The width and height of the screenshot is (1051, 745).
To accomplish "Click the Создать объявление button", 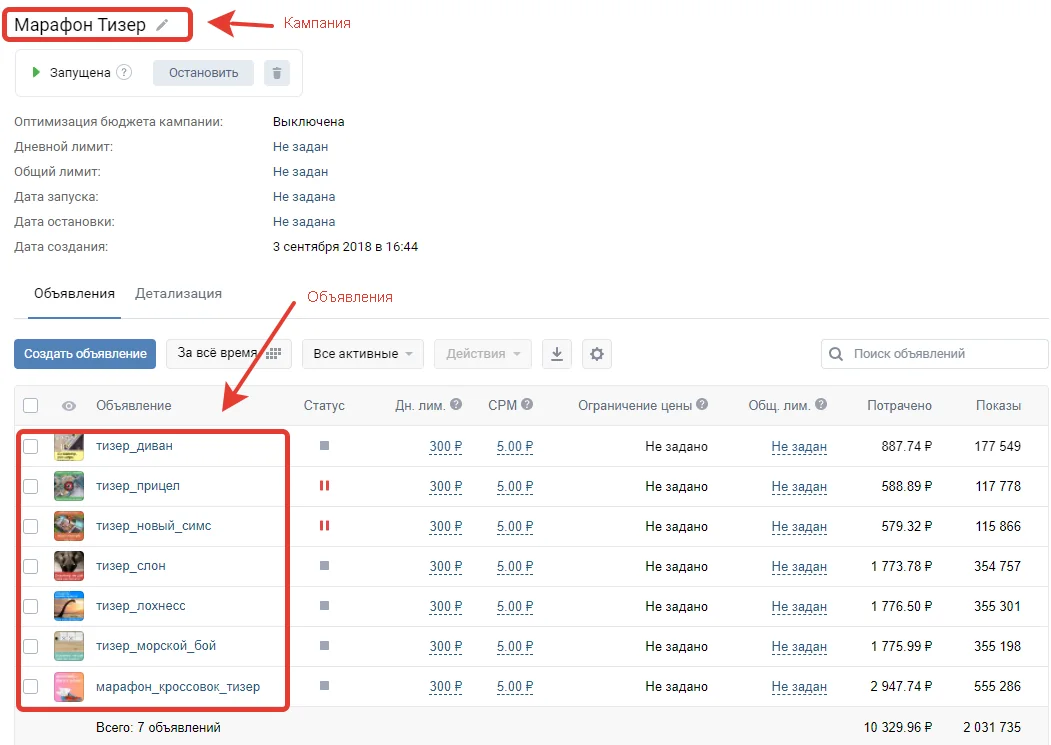I will click(85, 353).
